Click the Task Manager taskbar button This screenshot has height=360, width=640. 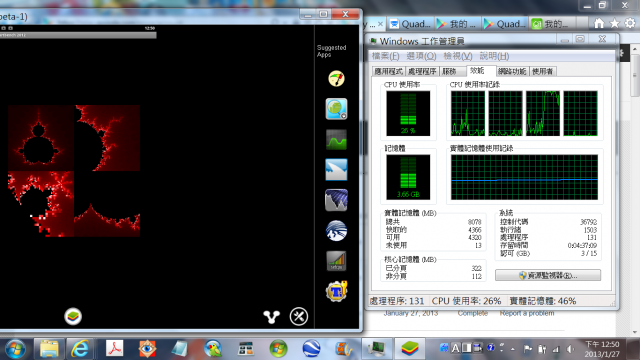[x=376, y=349]
